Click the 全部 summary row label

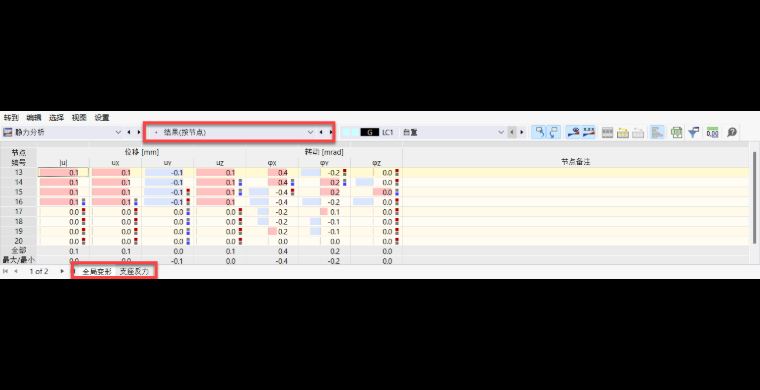[18, 251]
